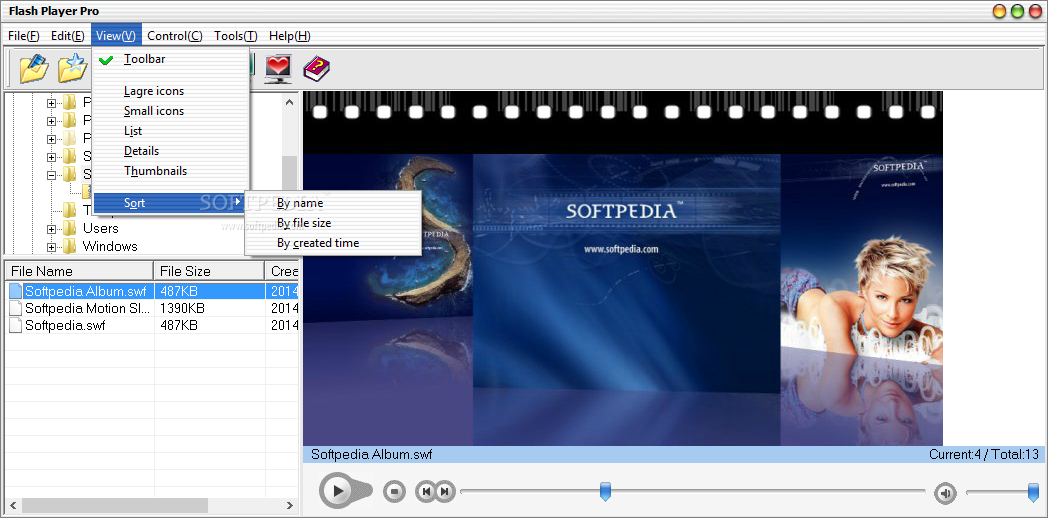
Task: Toggle the Toolbar checkmark menu item
Action: [170, 59]
